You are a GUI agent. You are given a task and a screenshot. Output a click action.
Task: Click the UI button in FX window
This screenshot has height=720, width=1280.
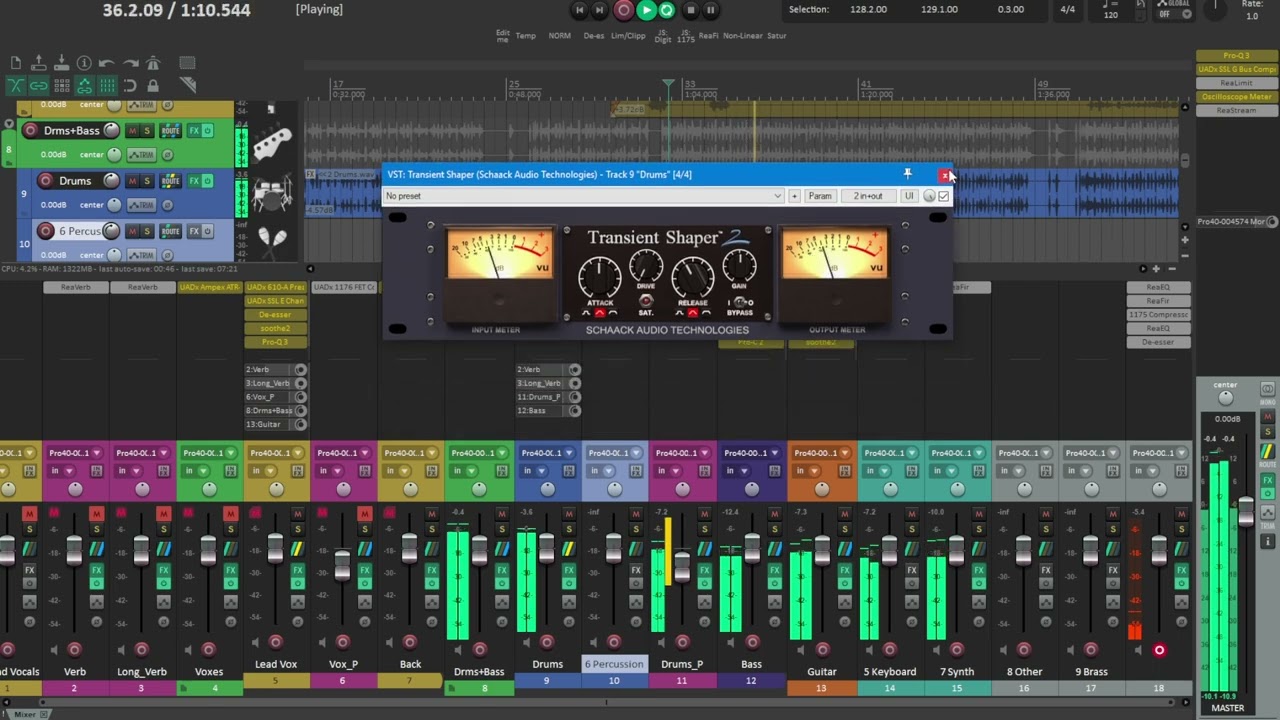pos(909,196)
